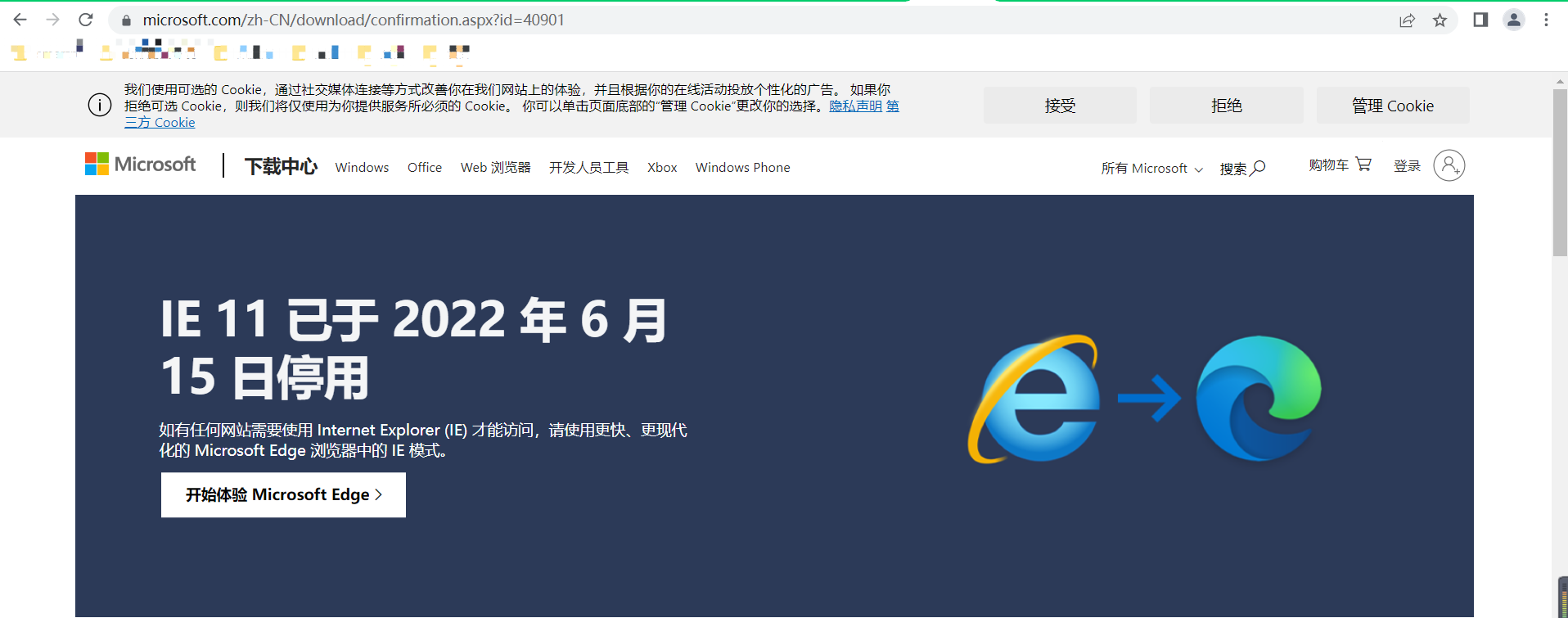Bookmark this page with the star icon

(1440, 20)
